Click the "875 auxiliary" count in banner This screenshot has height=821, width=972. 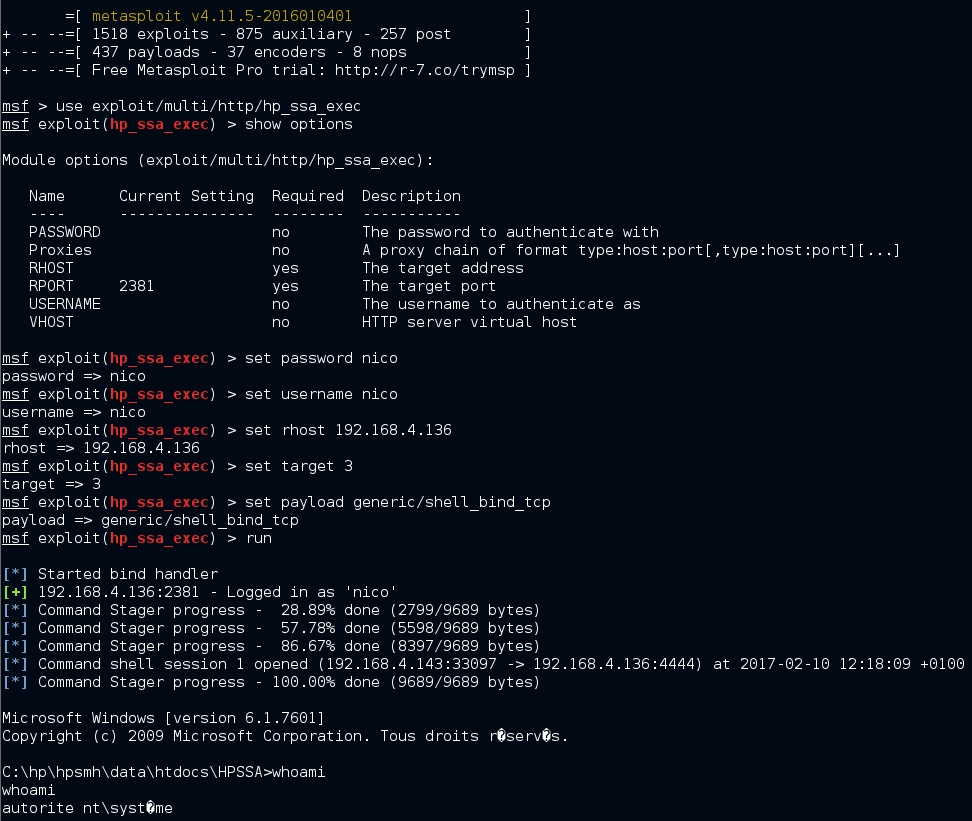coord(294,34)
